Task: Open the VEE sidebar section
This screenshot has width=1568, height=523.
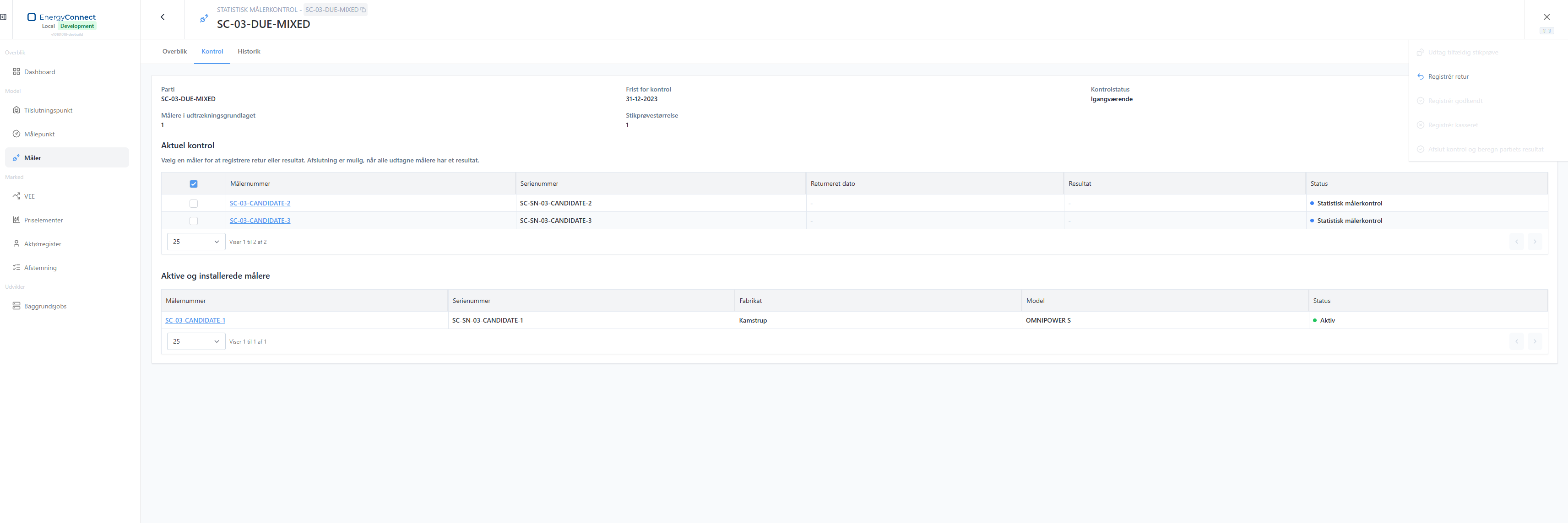Action: click(x=67, y=196)
